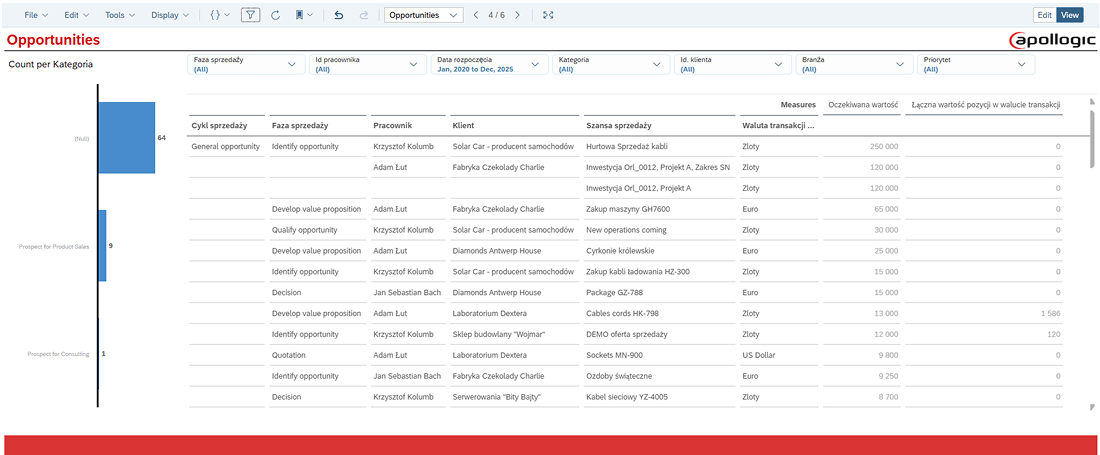Viewport: 1100px width, 455px height.
Task: Switch to View mode
Action: coord(1070,15)
